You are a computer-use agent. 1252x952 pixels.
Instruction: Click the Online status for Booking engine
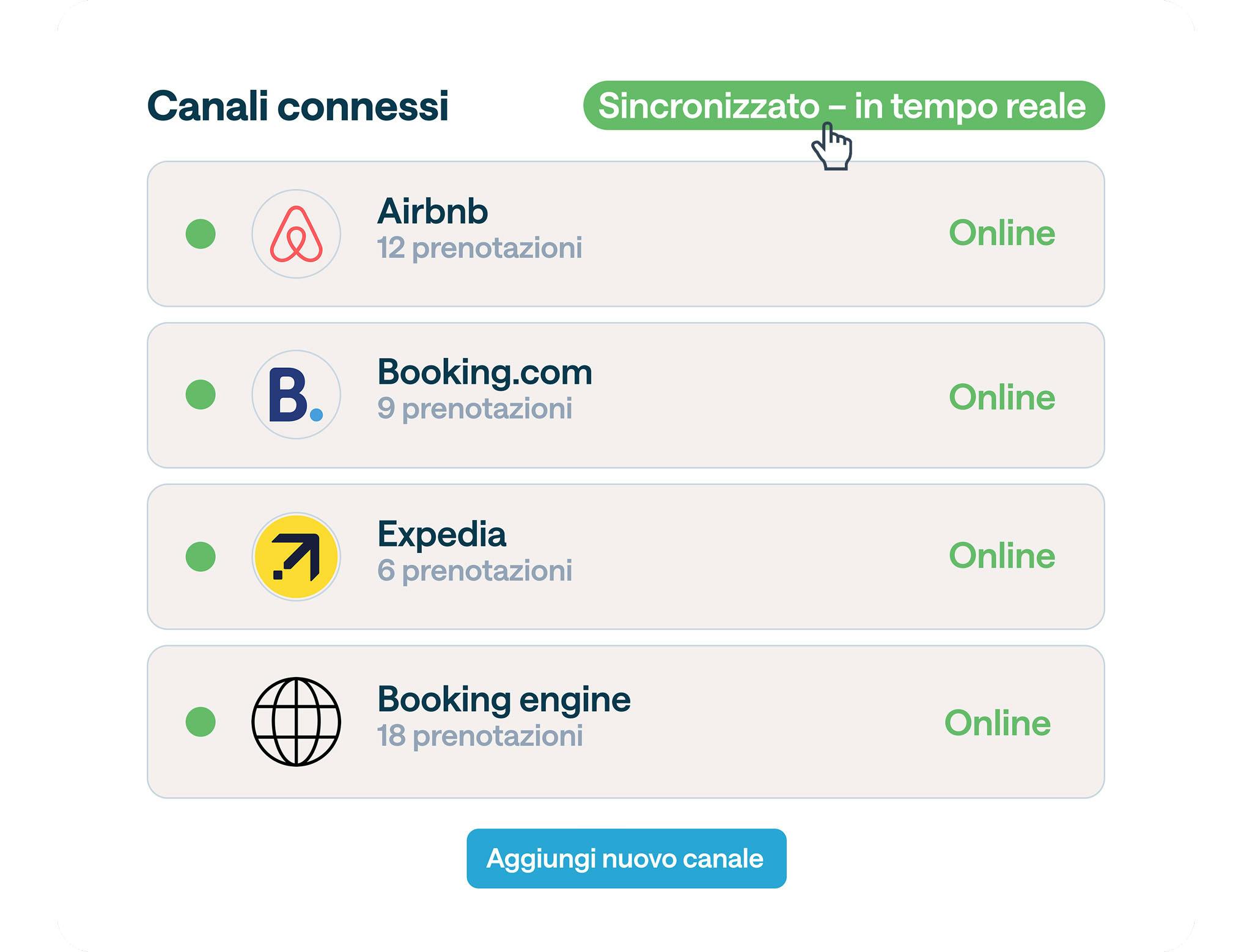pyautogui.click(x=997, y=723)
